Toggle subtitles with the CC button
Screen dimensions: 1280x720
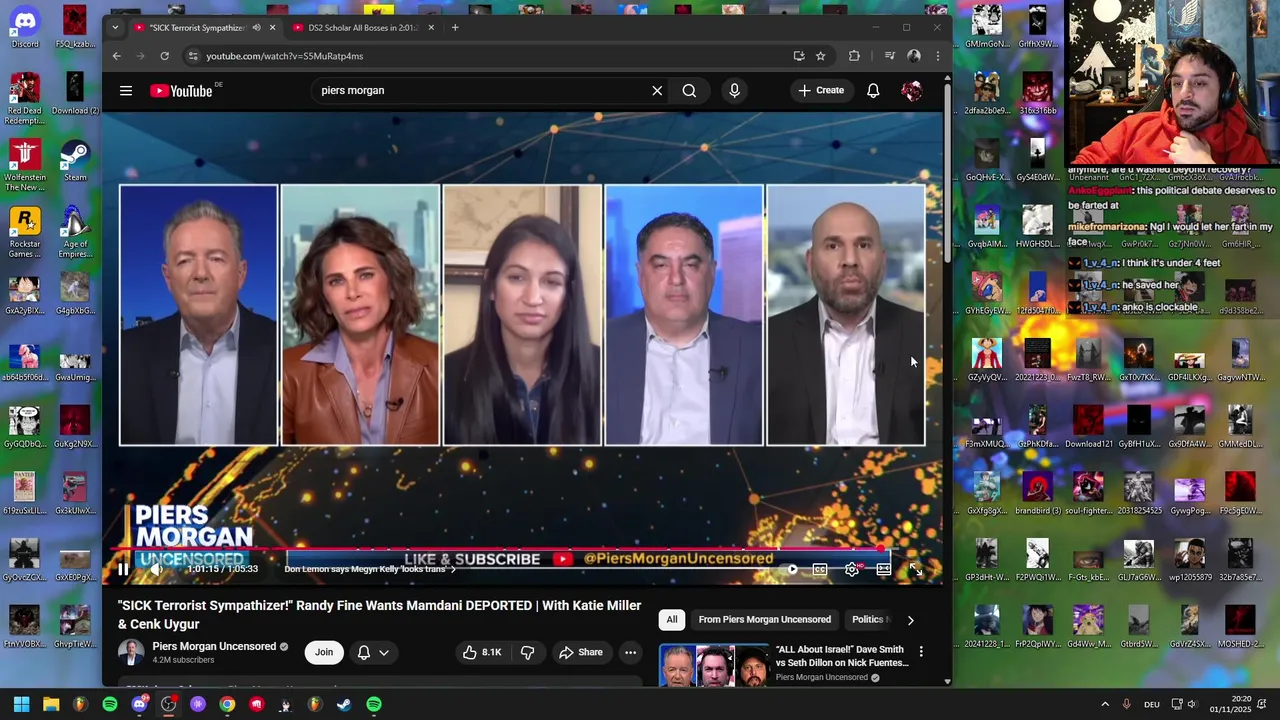coord(820,569)
